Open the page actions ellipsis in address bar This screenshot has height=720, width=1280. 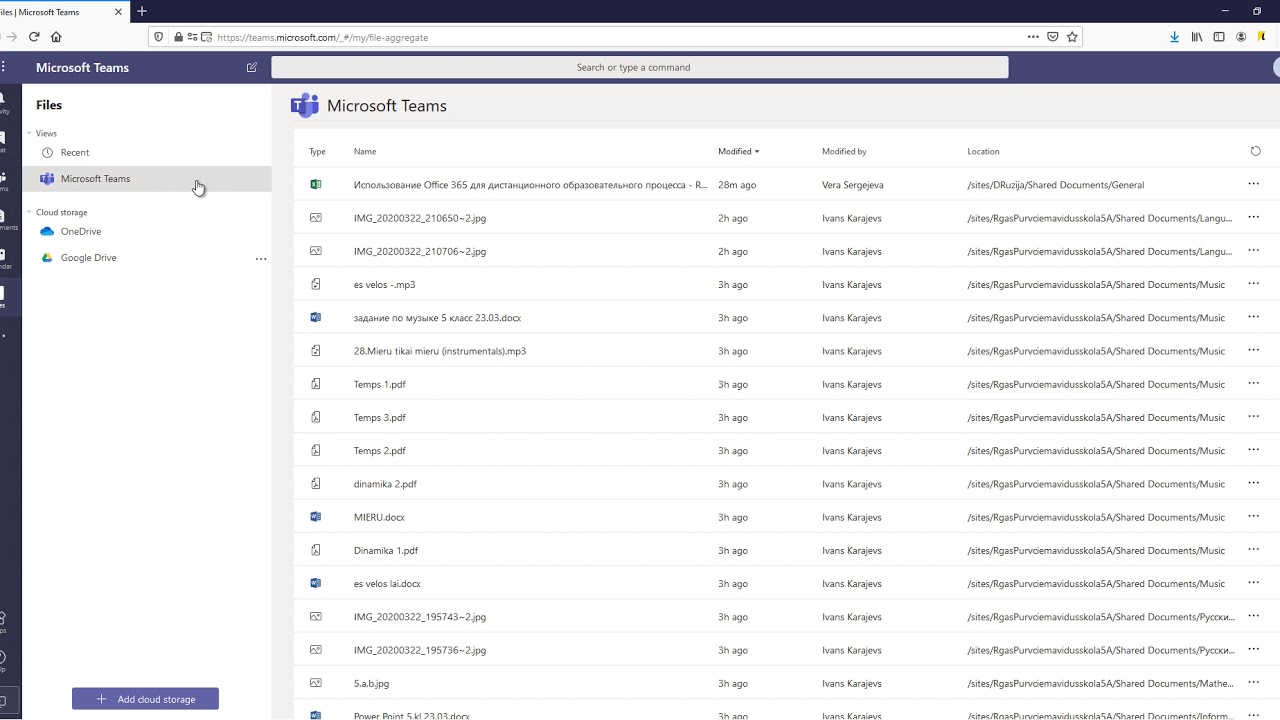pyautogui.click(x=1033, y=37)
